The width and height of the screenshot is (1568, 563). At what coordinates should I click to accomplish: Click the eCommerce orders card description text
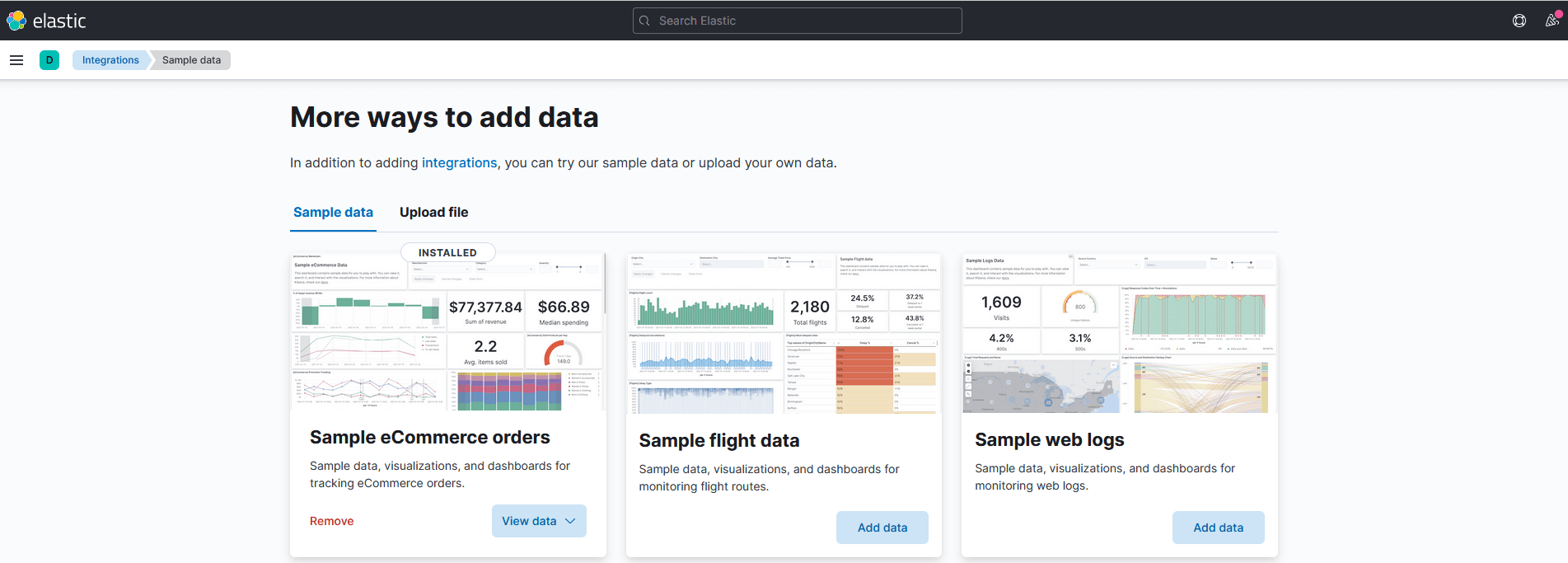tap(440, 475)
